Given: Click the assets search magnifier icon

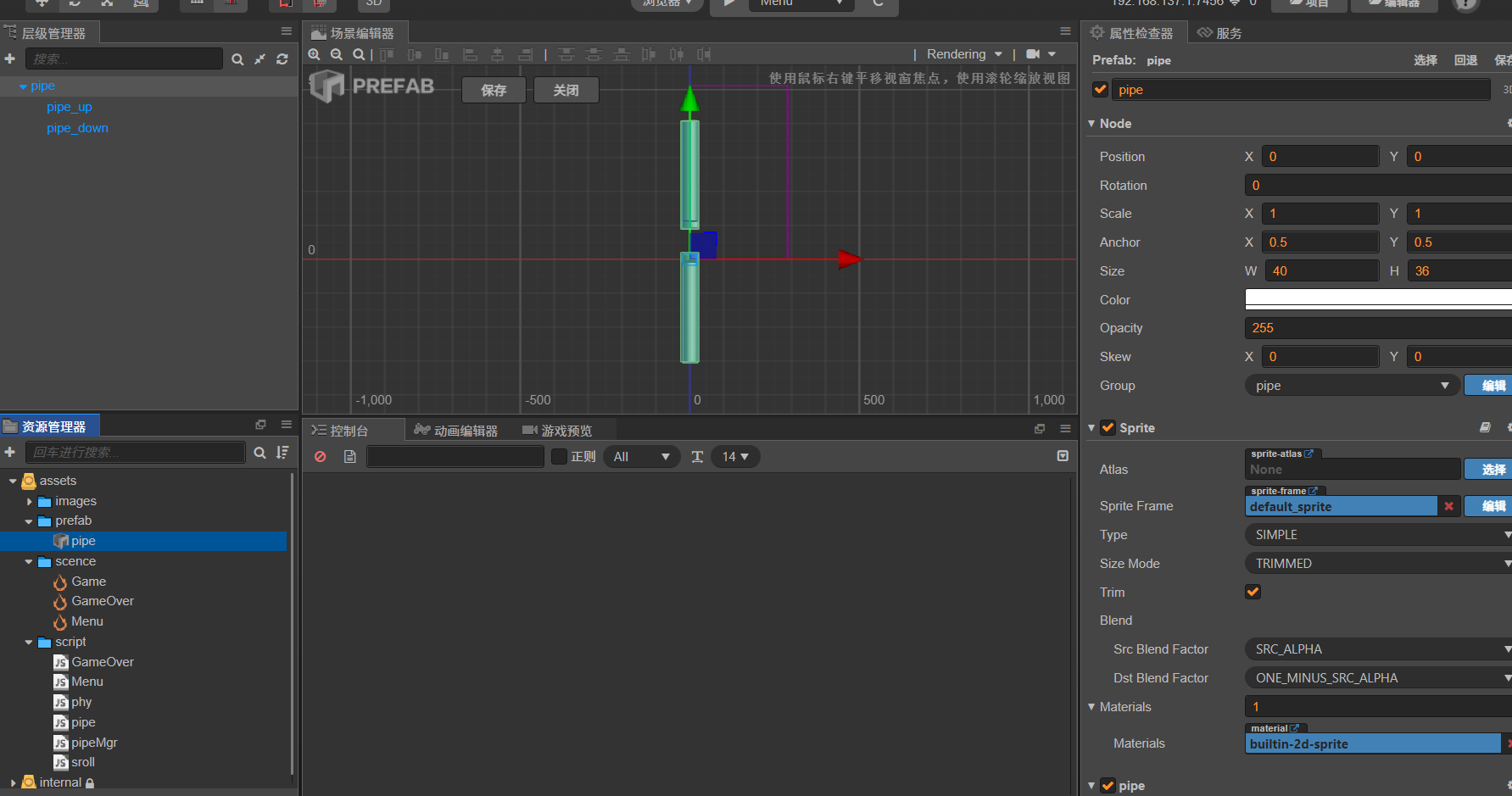Looking at the screenshot, I should click(x=260, y=453).
